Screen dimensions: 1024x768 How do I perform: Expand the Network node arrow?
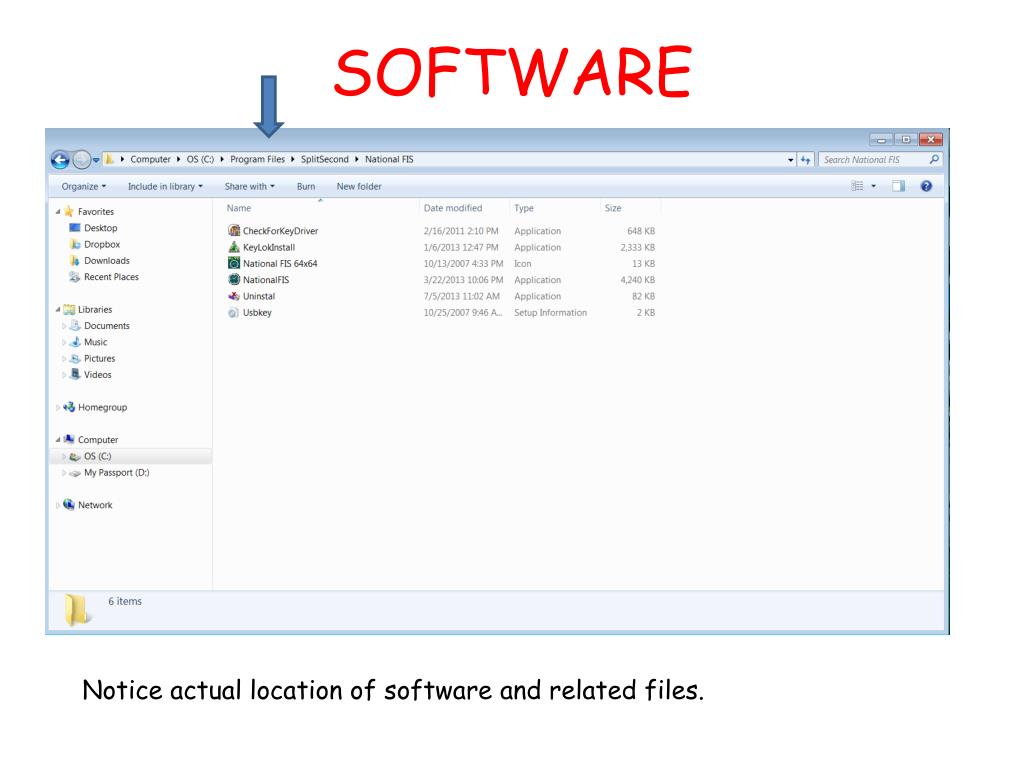57,505
